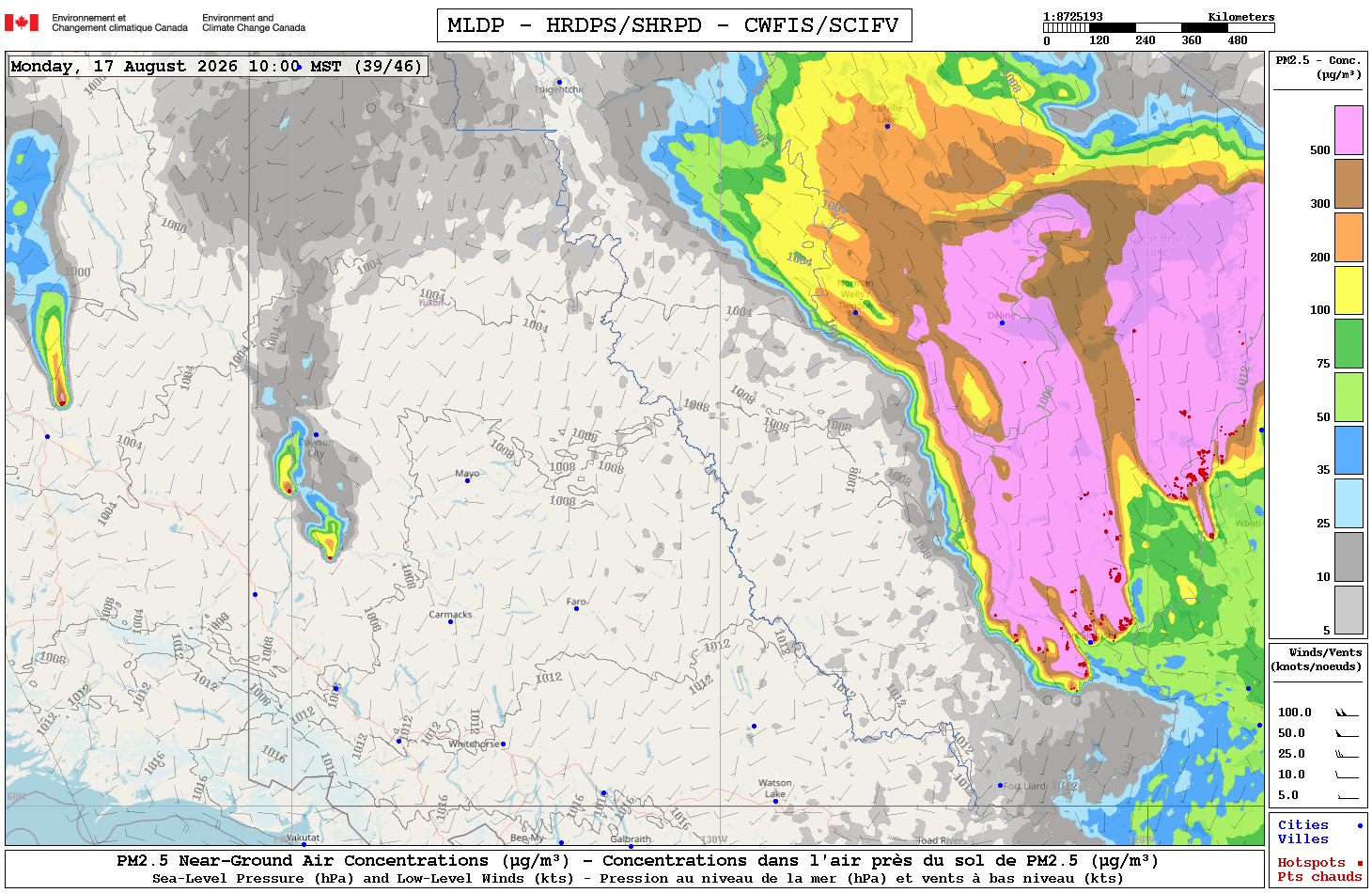Click the Toad River label on the map

coord(939,840)
